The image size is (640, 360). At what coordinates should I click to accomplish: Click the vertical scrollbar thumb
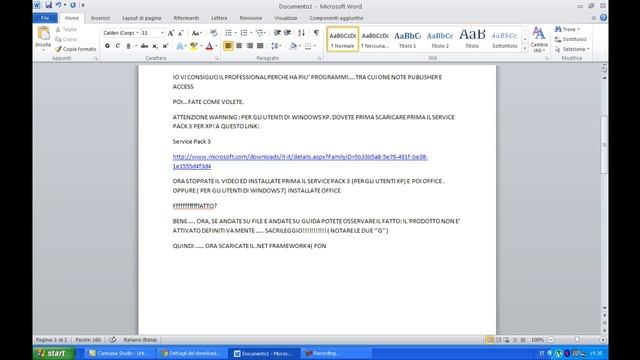(604, 145)
